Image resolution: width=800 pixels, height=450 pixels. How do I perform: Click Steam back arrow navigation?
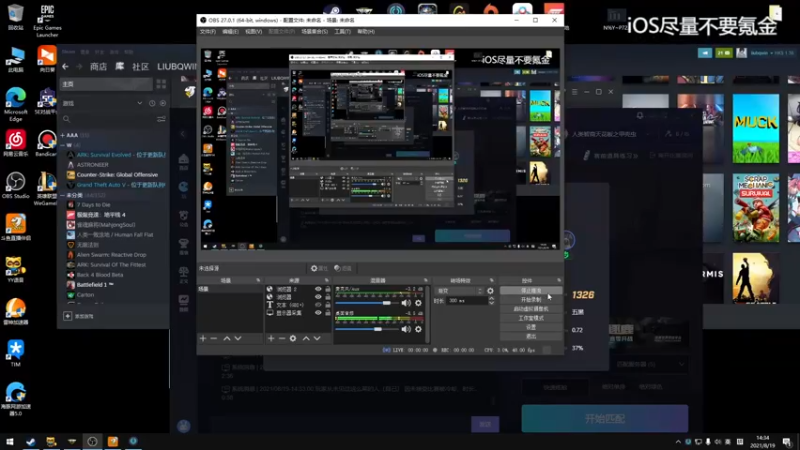(x=65, y=66)
